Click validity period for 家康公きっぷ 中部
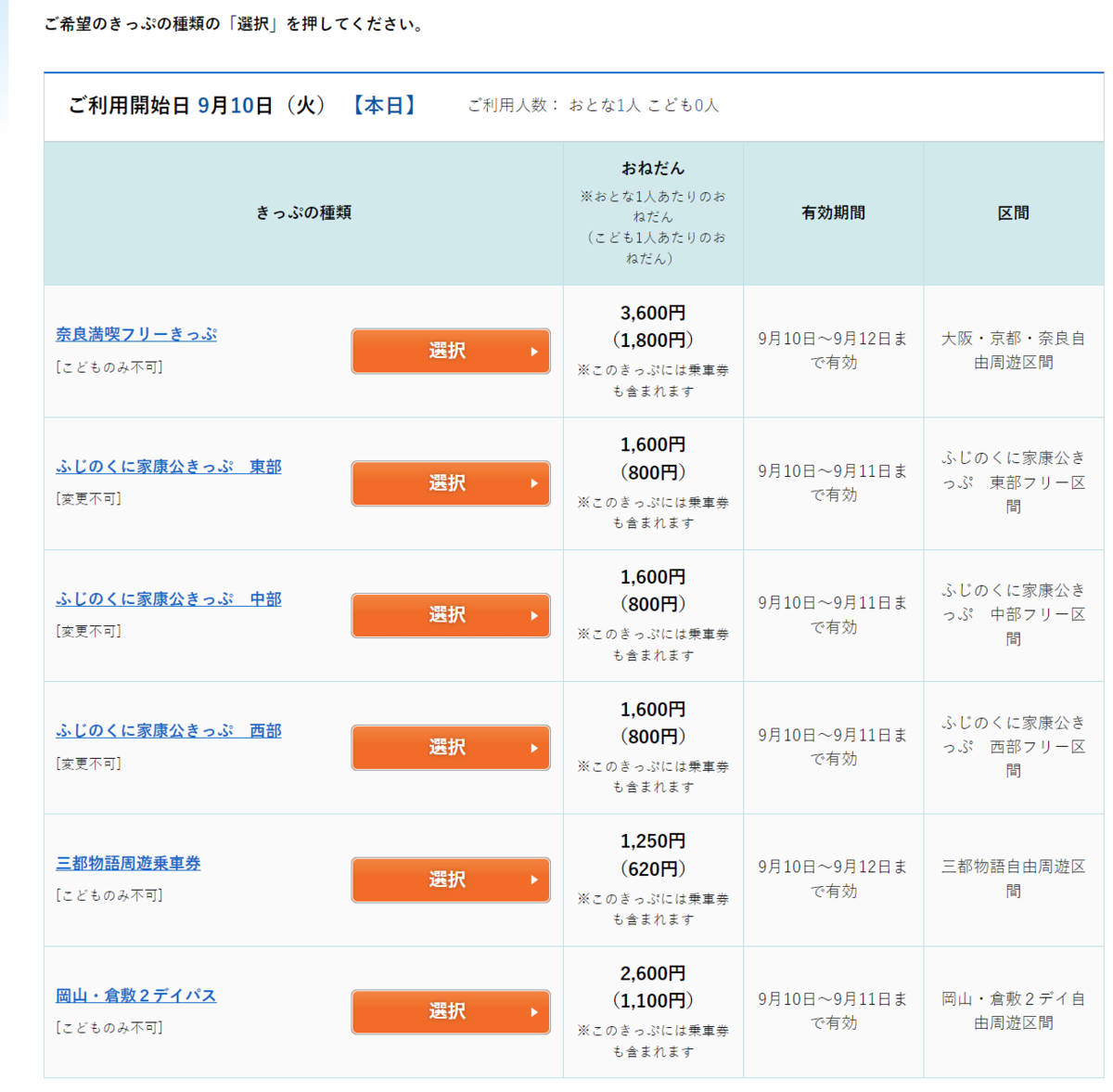The width and height of the screenshot is (1113, 1092). [x=833, y=615]
